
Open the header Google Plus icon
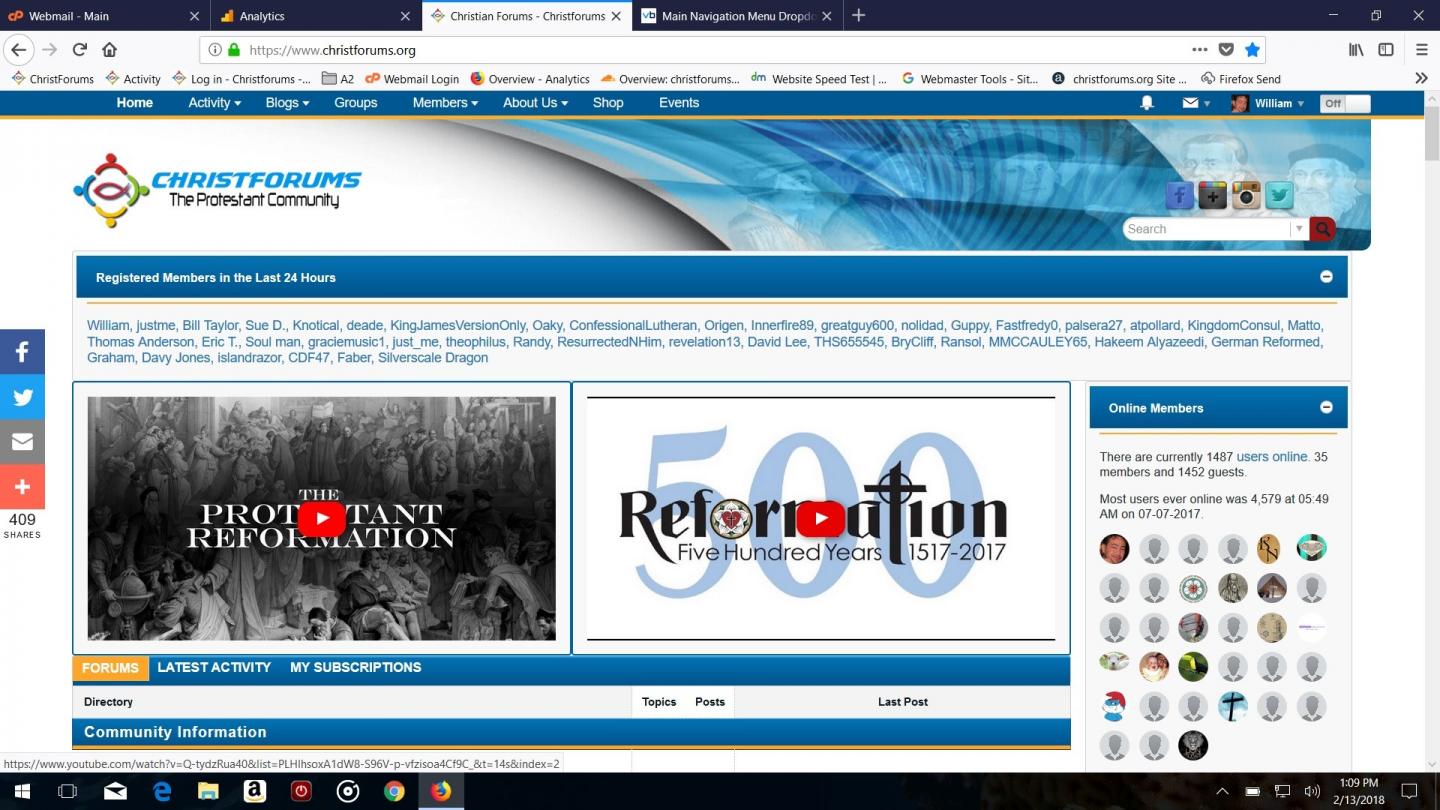[x=1213, y=196]
